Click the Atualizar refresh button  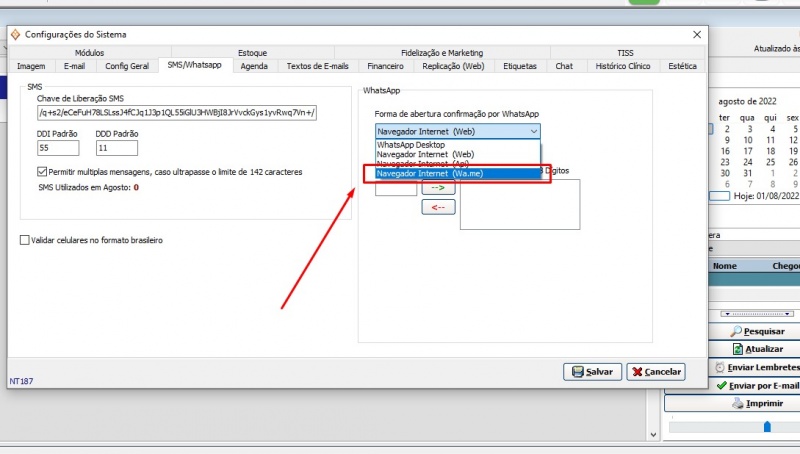pos(757,349)
